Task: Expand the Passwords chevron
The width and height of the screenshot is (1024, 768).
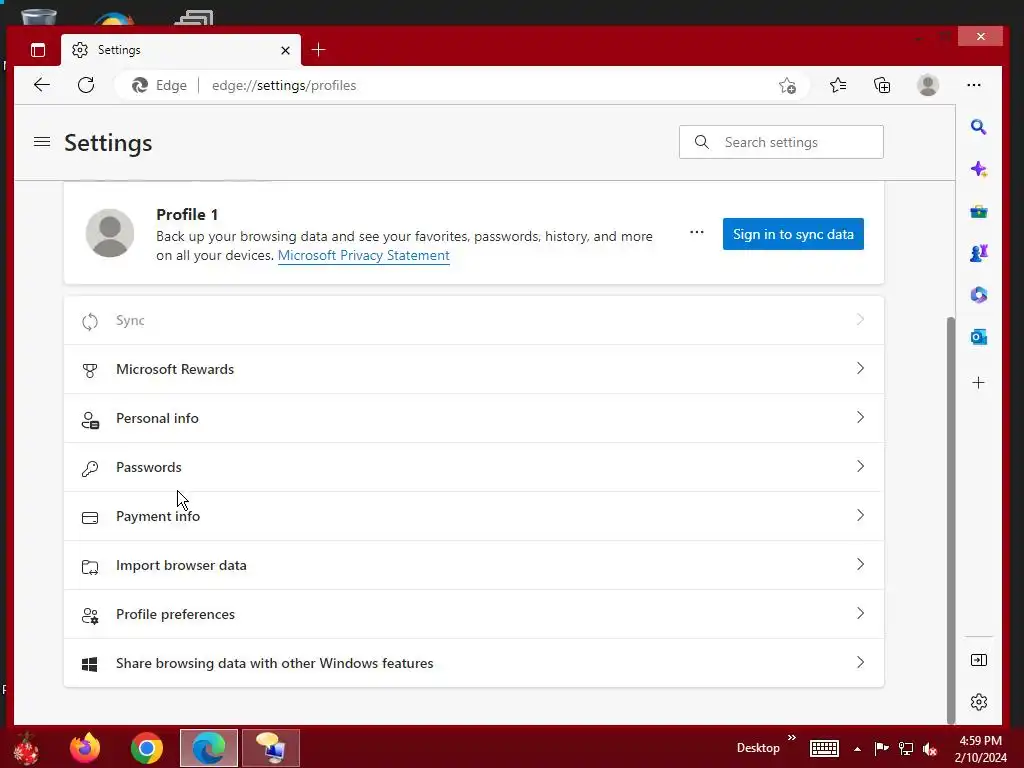Action: [x=860, y=466]
